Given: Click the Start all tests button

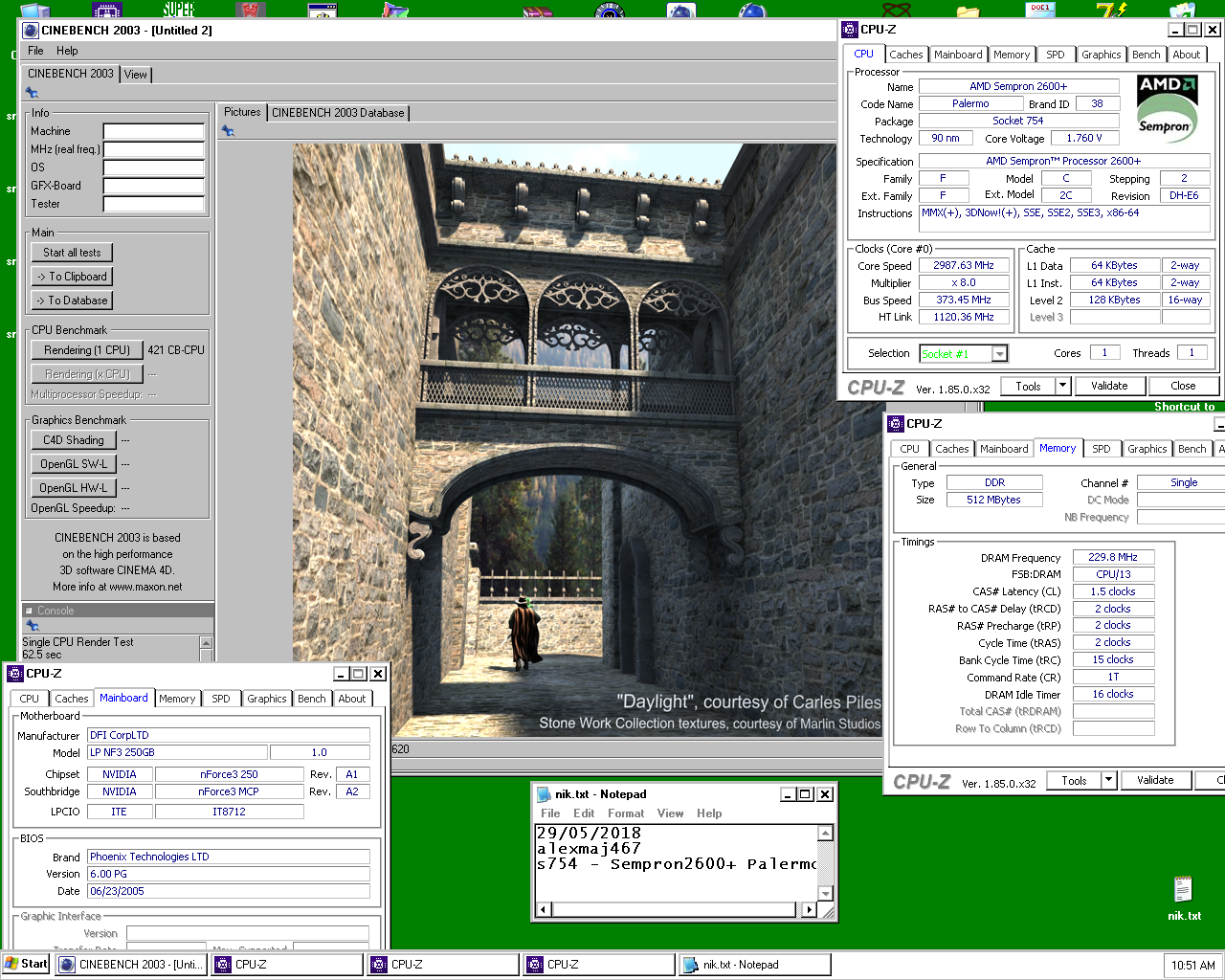Looking at the screenshot, I should (72, 253).
